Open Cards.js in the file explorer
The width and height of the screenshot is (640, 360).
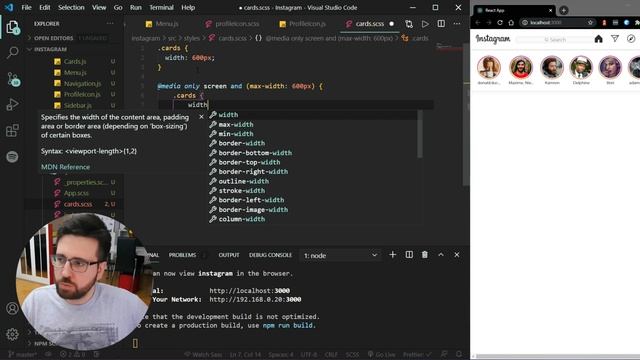click(75, 62)
